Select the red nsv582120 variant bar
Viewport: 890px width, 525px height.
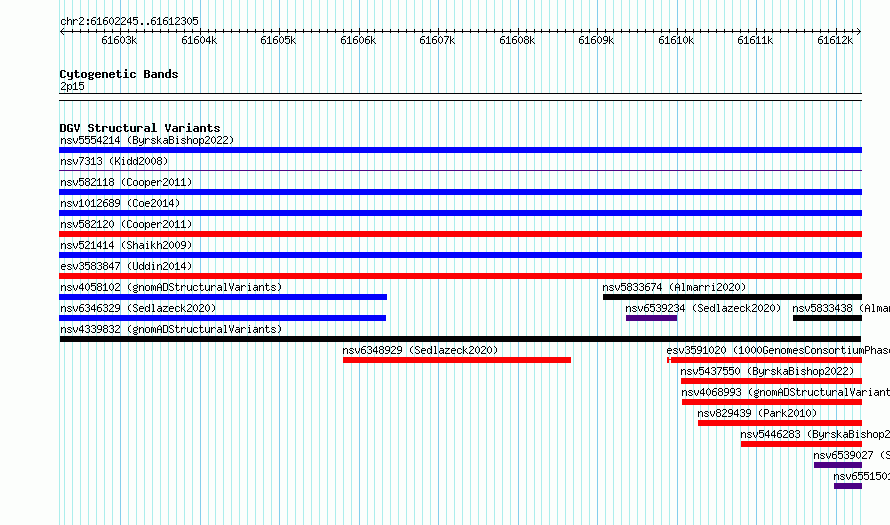(460, 234)
